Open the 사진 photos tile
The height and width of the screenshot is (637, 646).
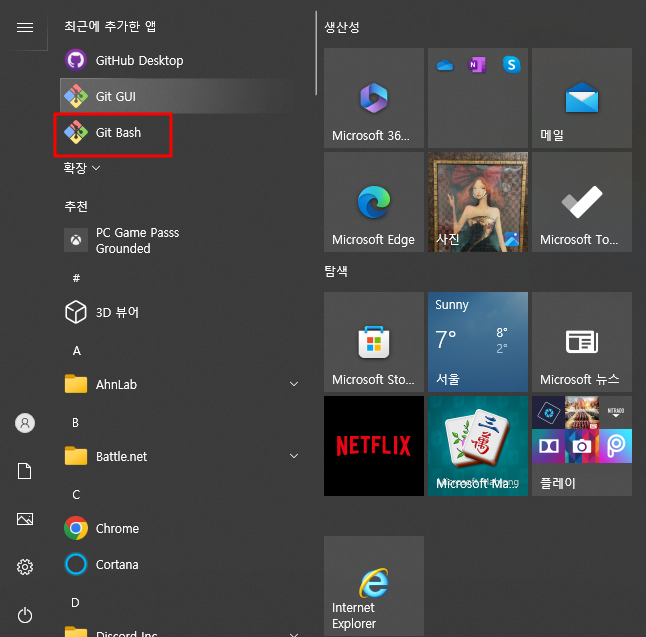478,202
